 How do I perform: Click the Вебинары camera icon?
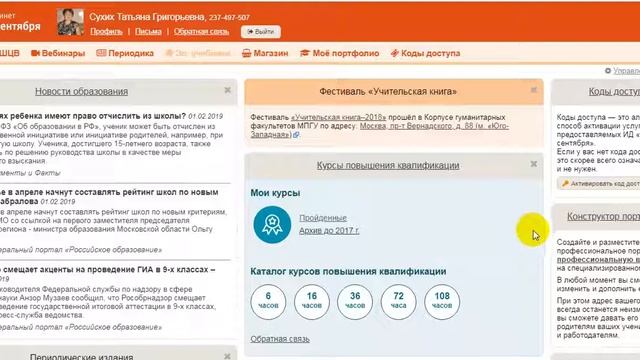(36, 53)
